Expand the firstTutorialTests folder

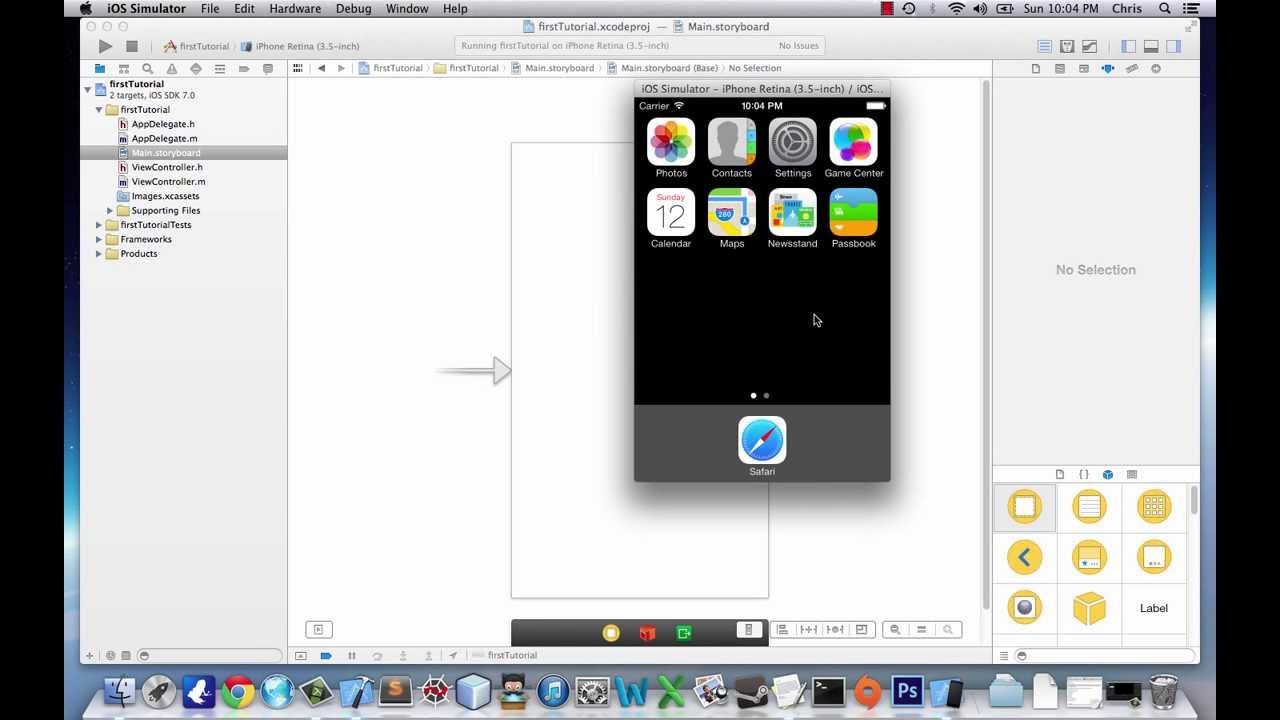99,225
